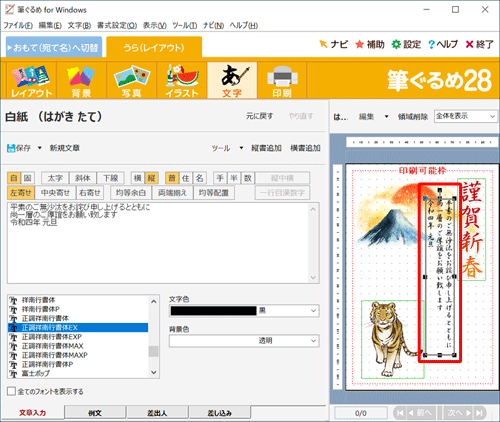The width and height of the screenshot is (500, 422).
Task: Open the レイアウト layout tool
Action: [x=31, y=80]
